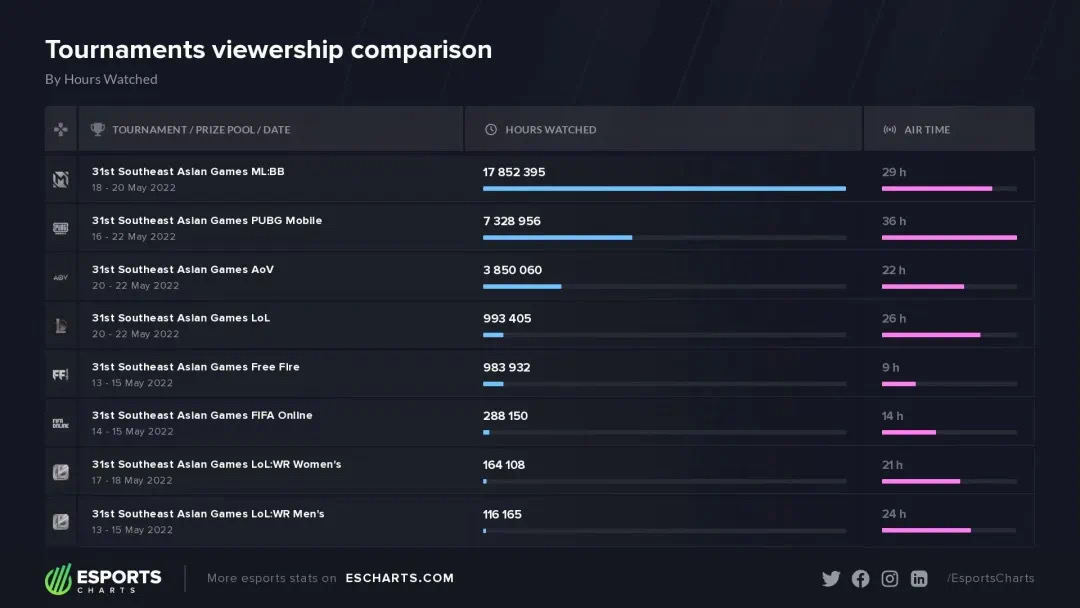Click the PUBG Mobile game icon
Screen dimensions: 1080x608
61,228
